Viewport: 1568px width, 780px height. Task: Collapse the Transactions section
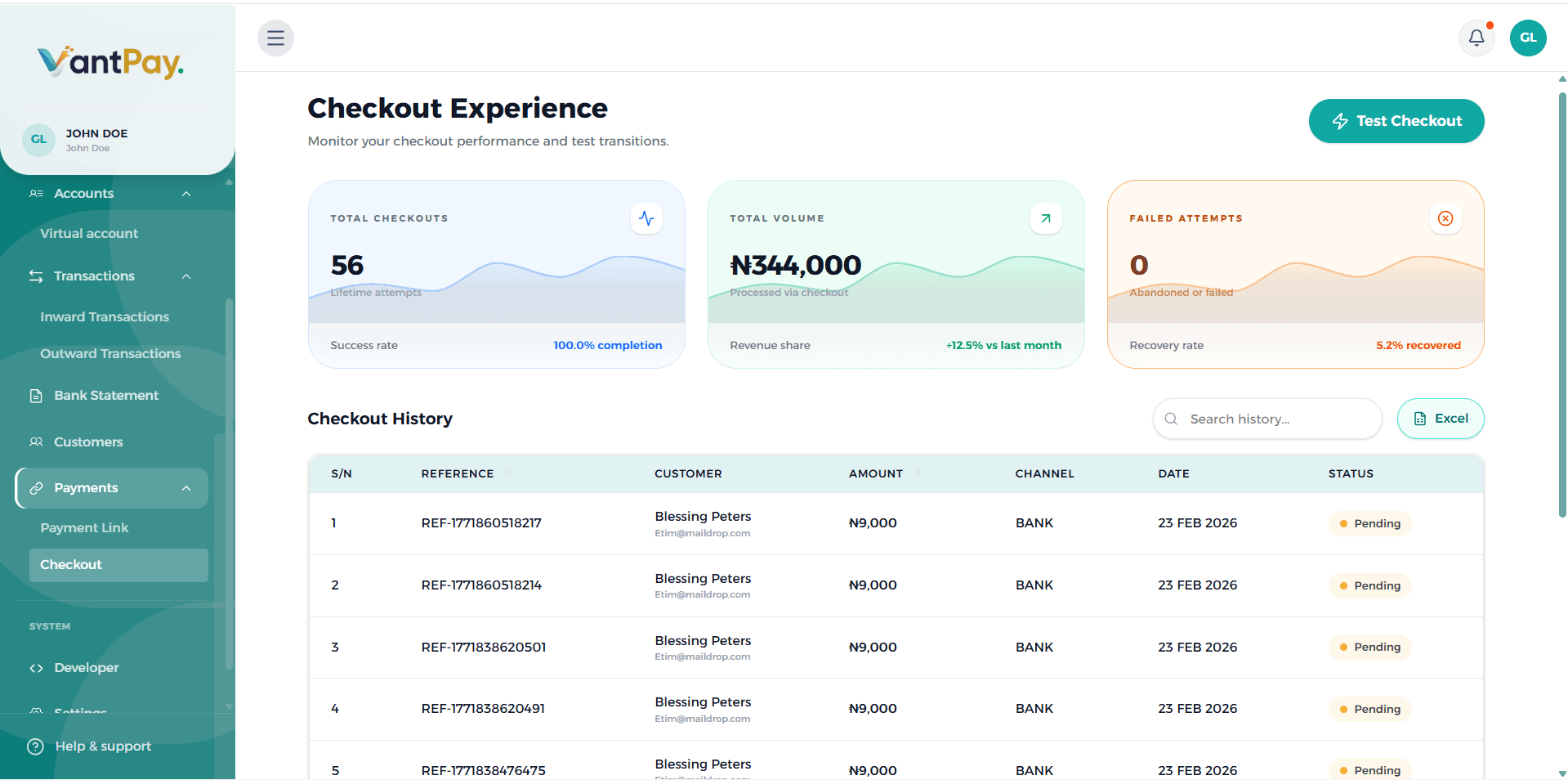tap(185, 276)
